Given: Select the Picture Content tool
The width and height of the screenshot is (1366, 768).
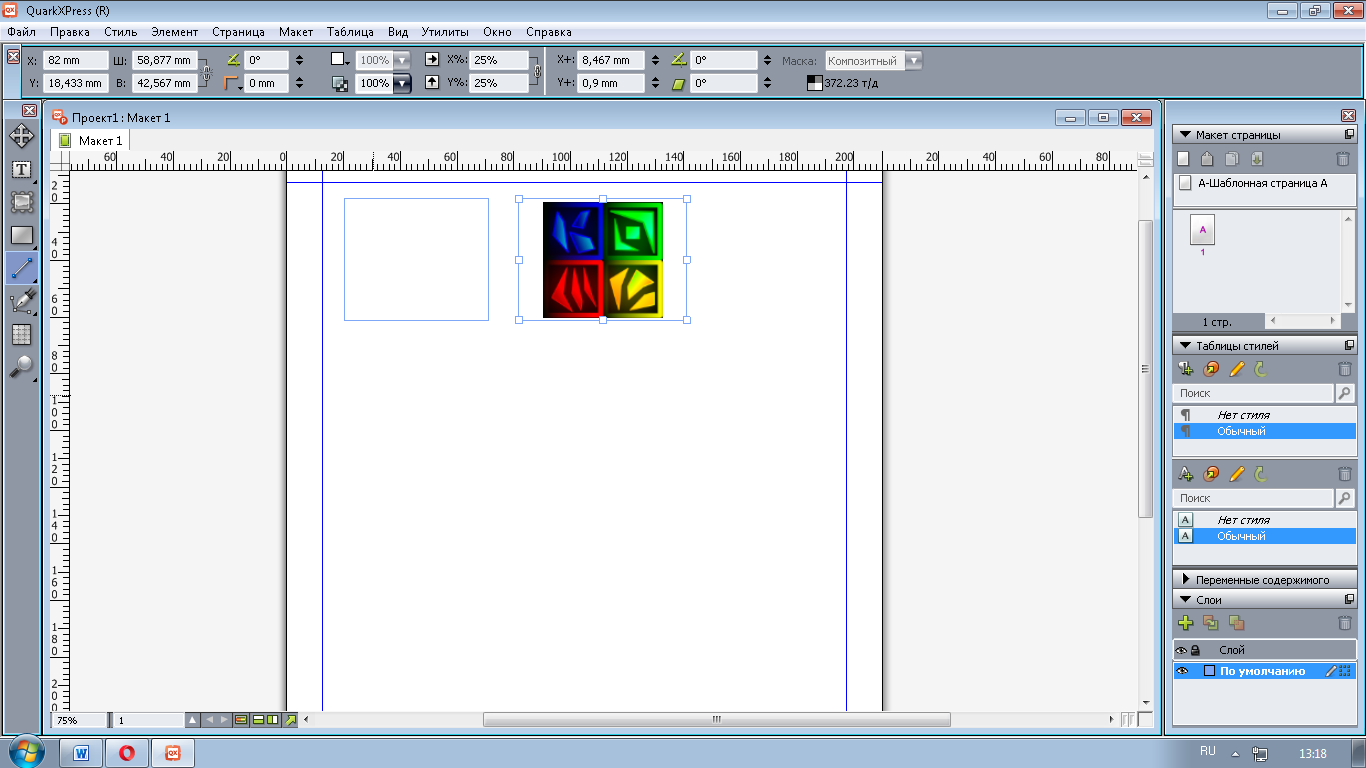Looking at the screenshot, I should tap(21, 202).
